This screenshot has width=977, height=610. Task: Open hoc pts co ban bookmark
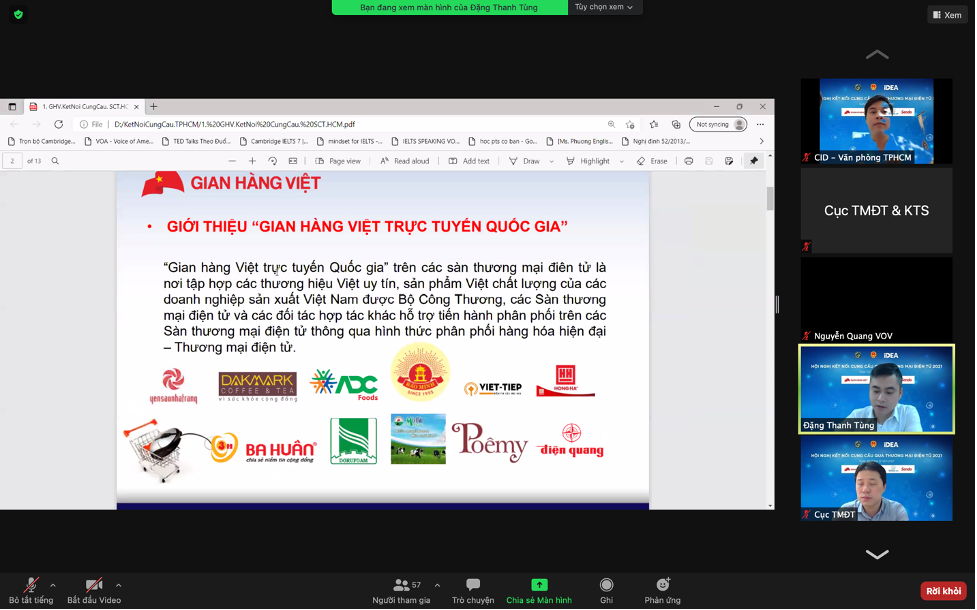coord(503,141)
